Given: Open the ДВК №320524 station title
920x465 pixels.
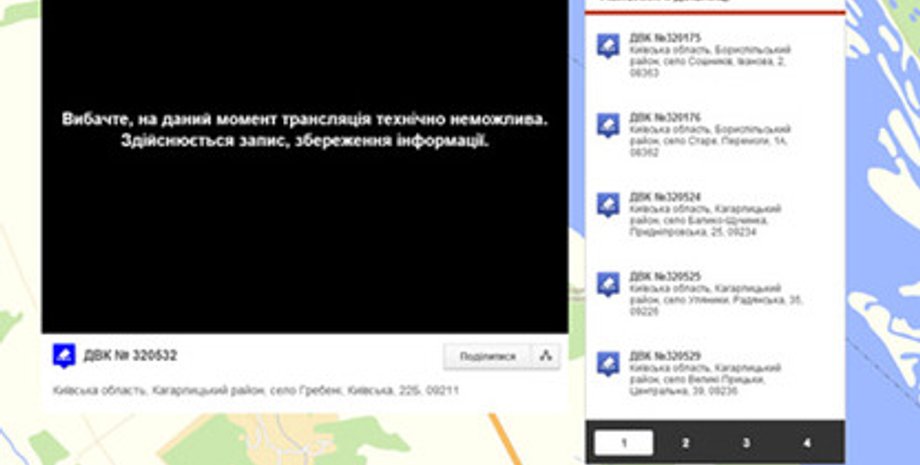Looking at the screenshot, I should point(665,197).
